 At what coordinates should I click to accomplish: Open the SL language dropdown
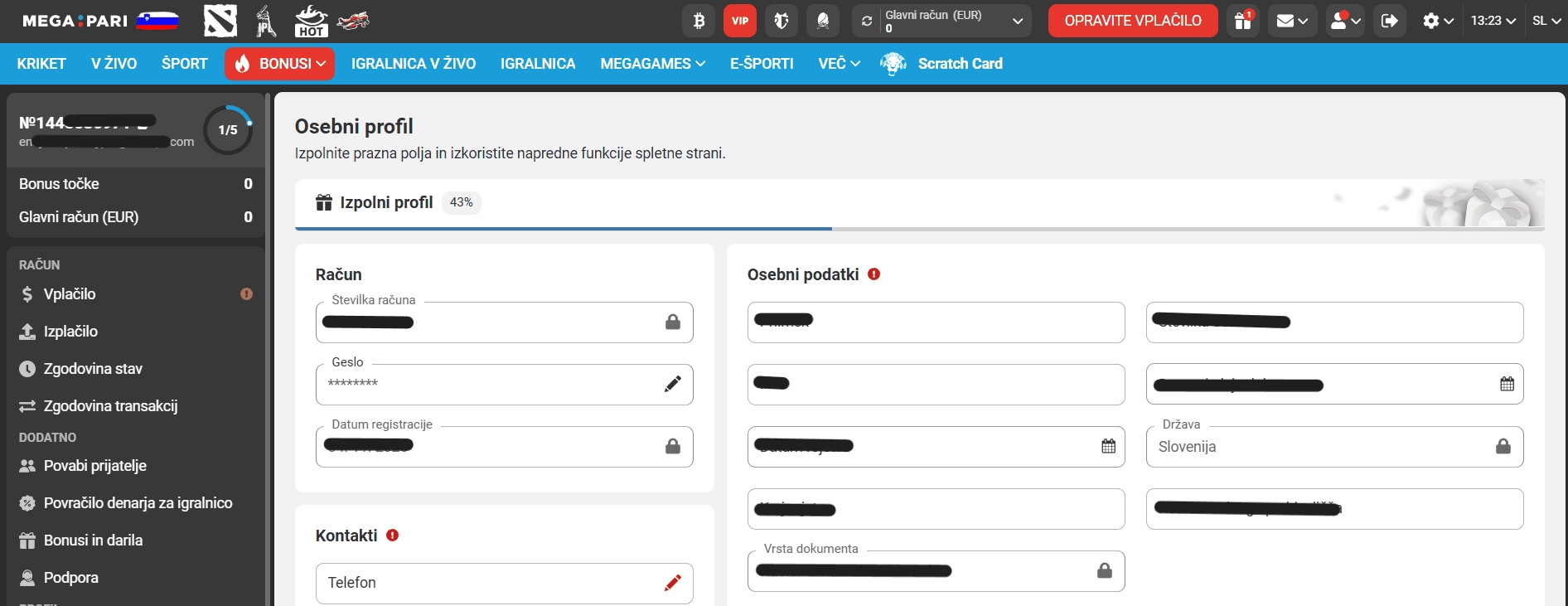click(1546, 21)
